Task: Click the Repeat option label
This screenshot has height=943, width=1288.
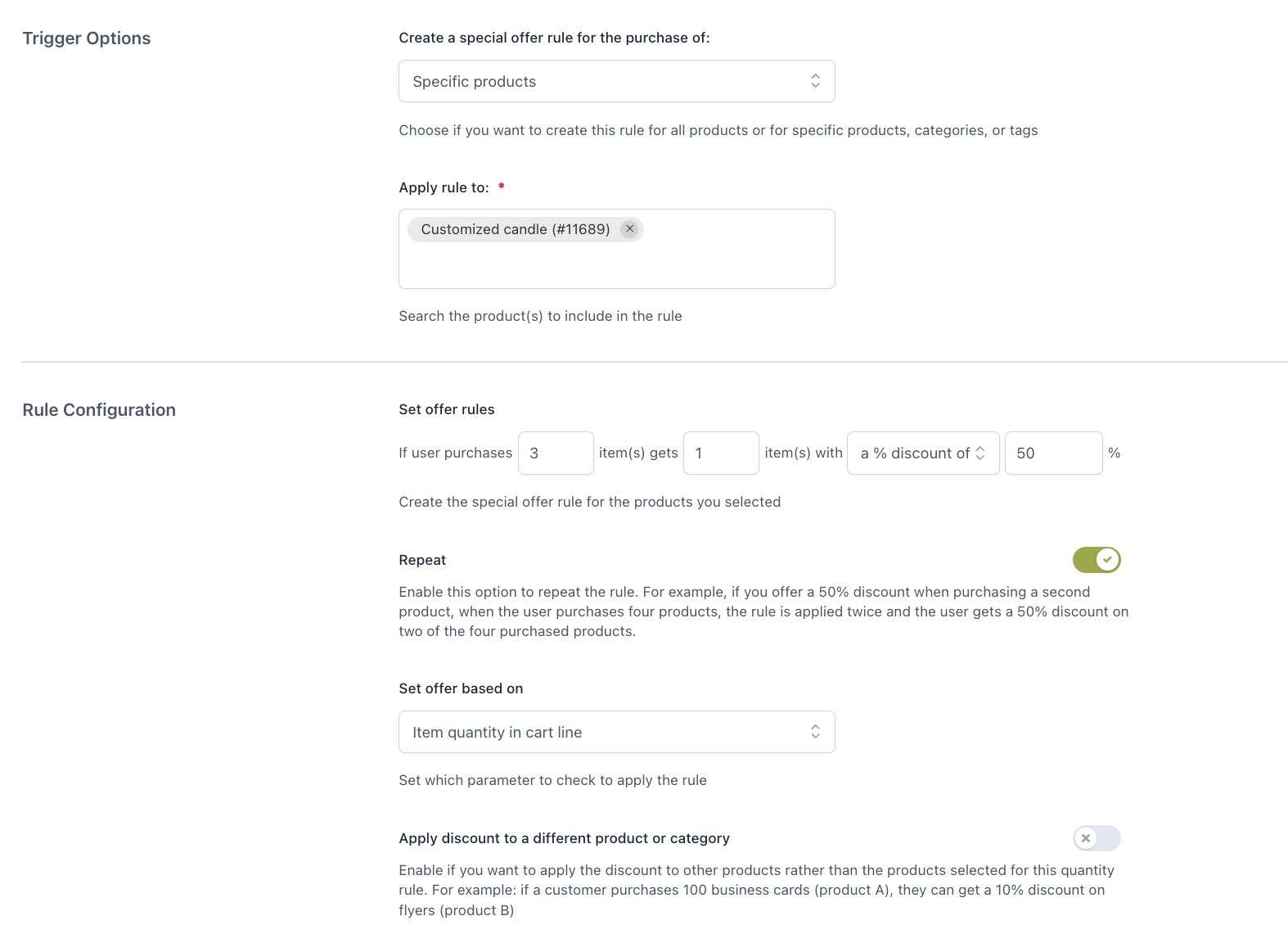Action: [x=422, y=560]
